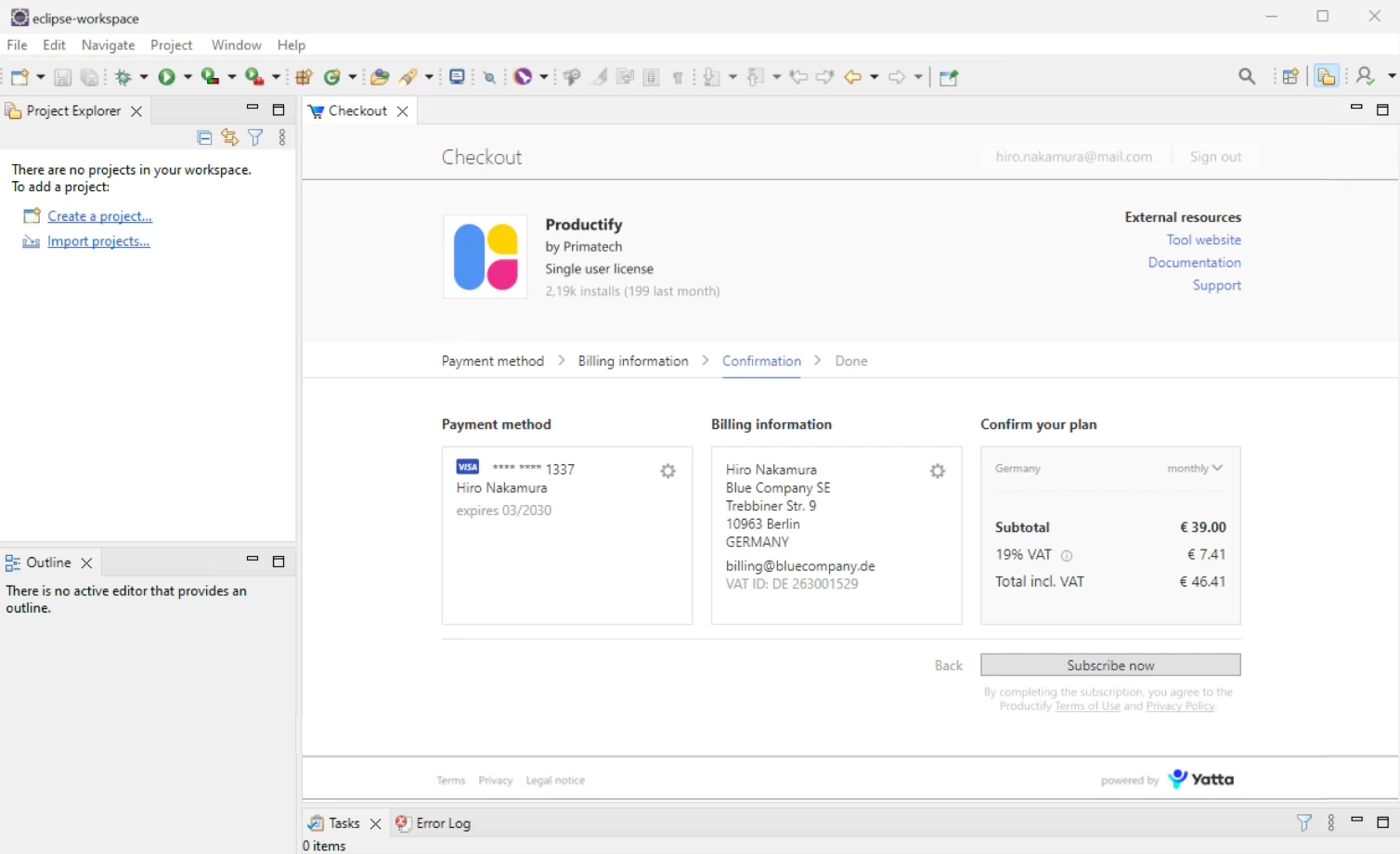Click the magnifier search icon in toolbar
This screenshot has height=854, width=1400.
(1247, 77)
